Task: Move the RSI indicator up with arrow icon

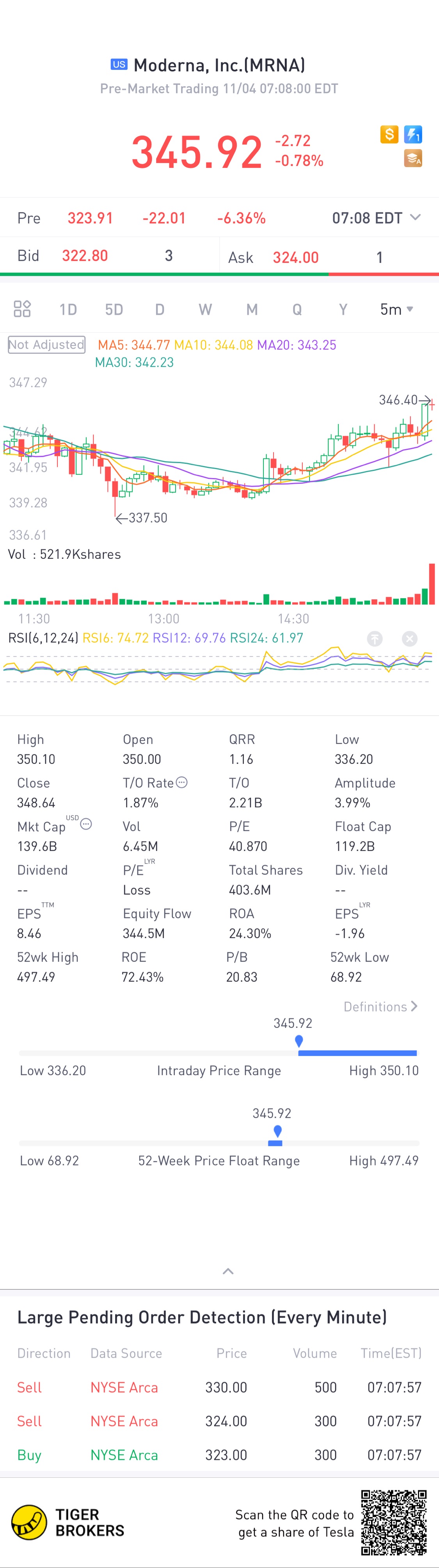Action: 375,639
